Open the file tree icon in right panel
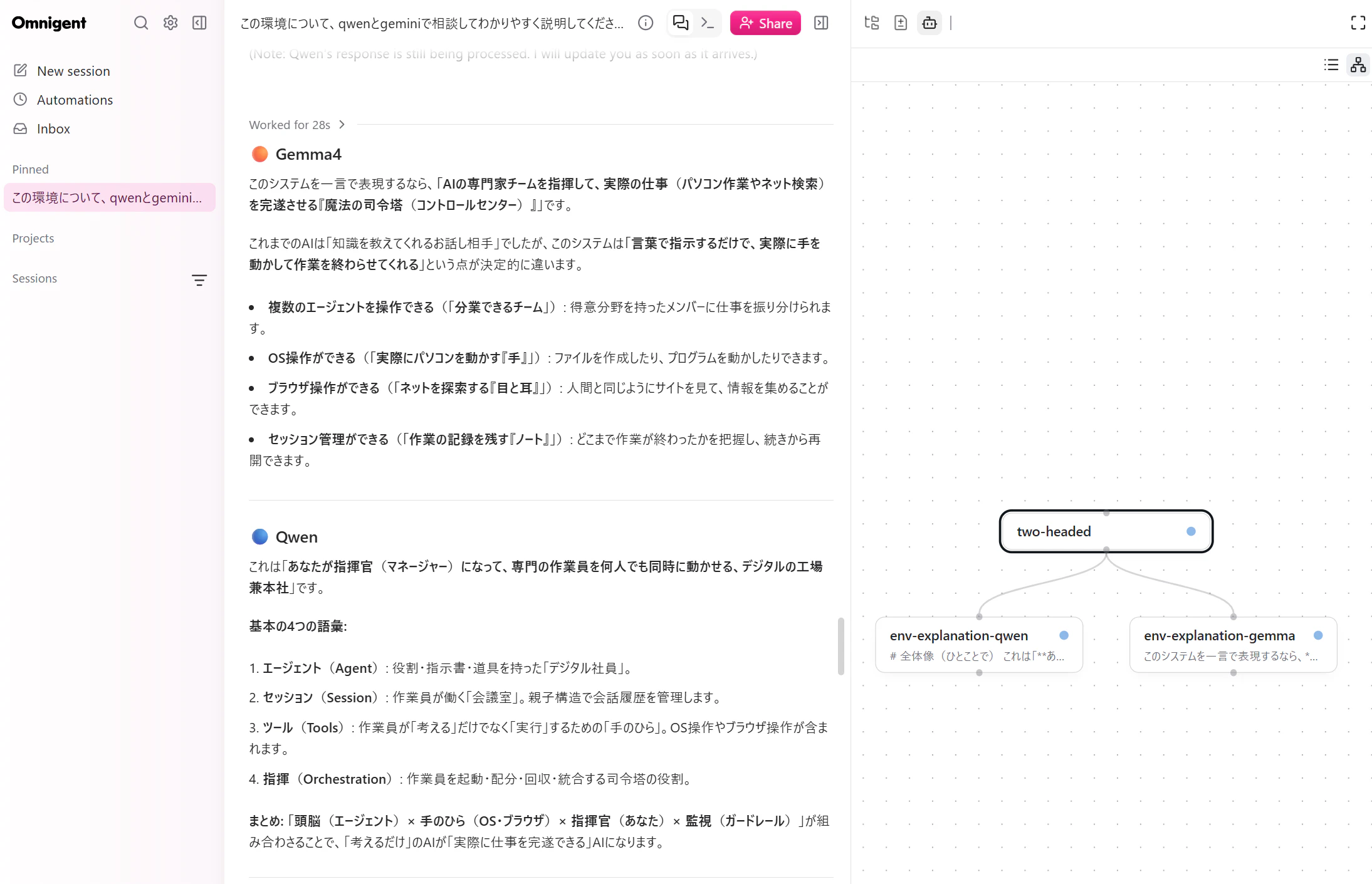Image resolution: width=1372 pixels, height=884 pixels. (x=872, y=23)
